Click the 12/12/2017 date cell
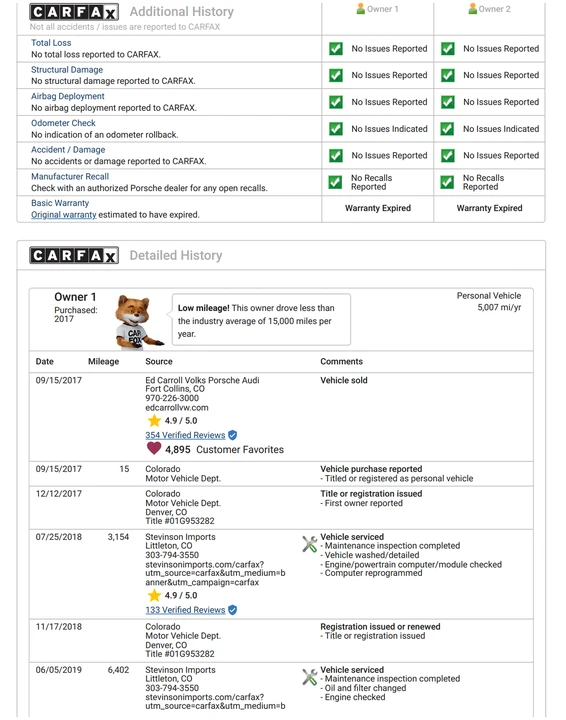Image resolution: width=566 pixels, height=720 pixels. pos(58,494)
